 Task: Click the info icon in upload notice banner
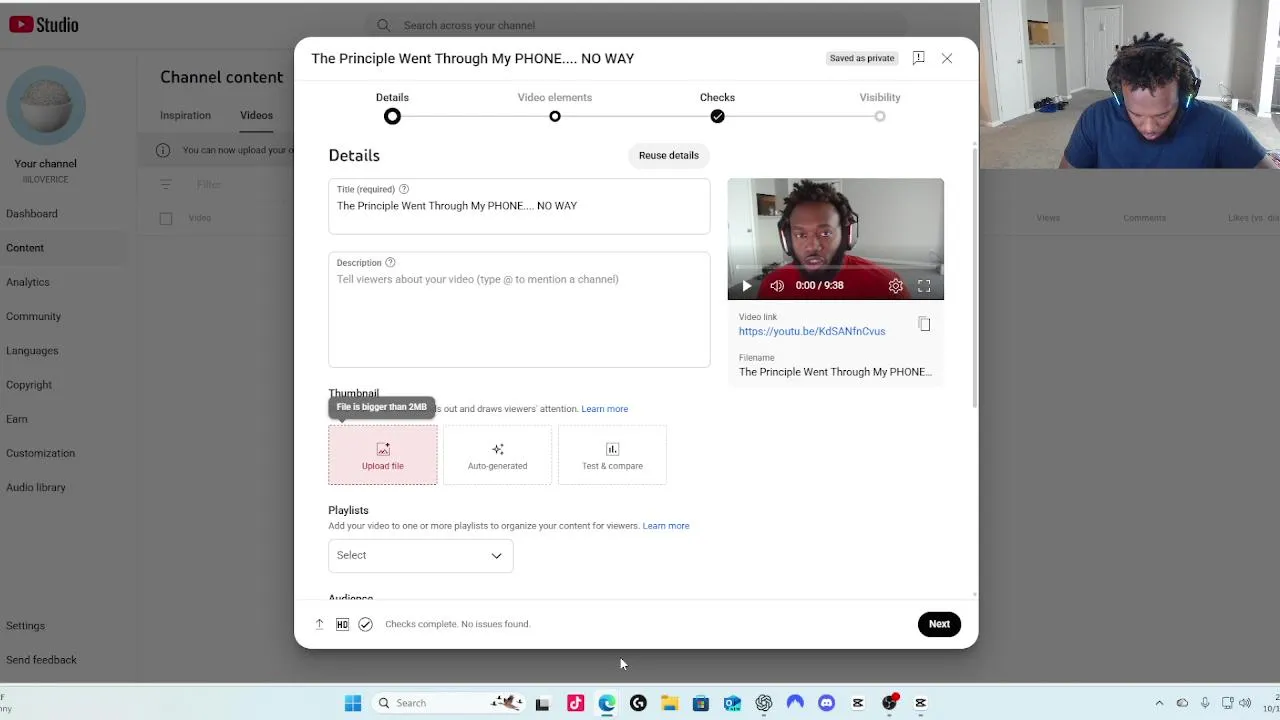tap(163, 150)
